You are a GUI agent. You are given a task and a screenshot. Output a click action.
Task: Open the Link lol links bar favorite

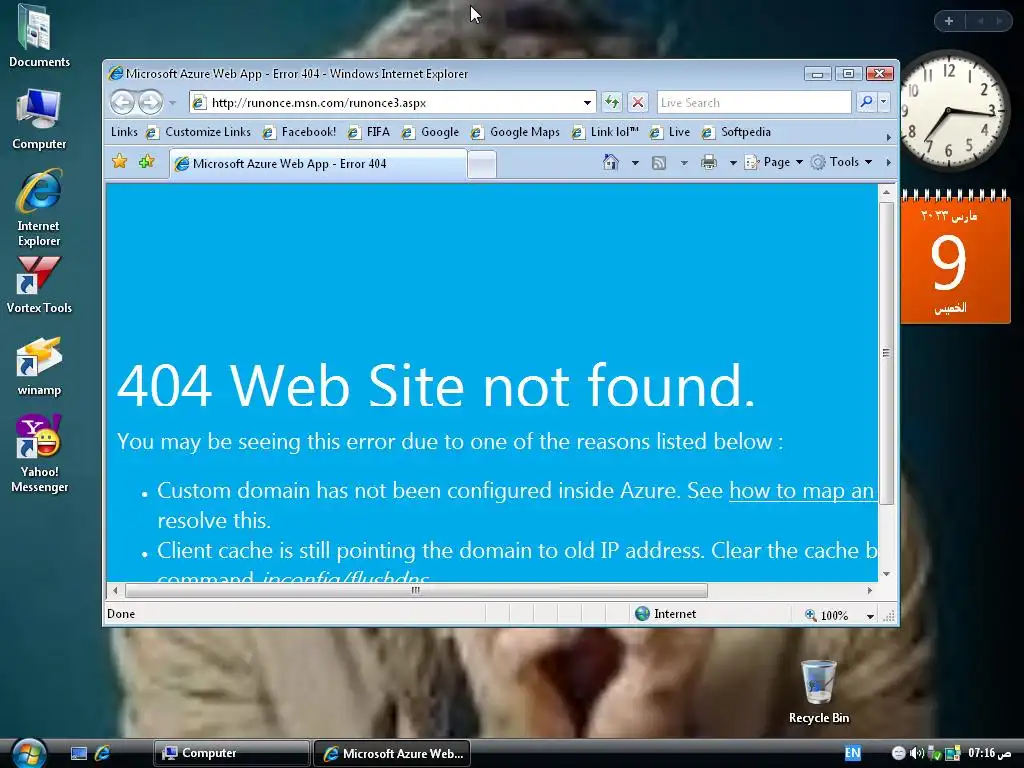605,132
